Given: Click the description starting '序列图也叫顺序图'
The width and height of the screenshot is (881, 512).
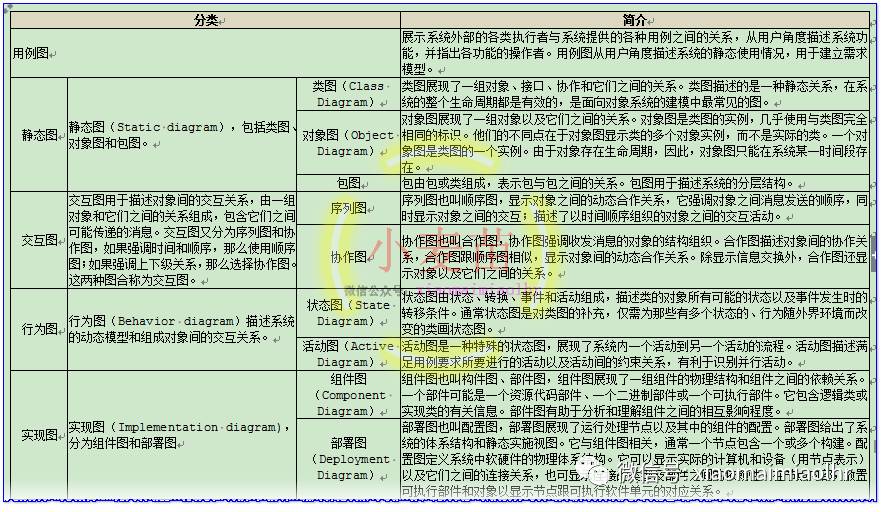Looking at the screenshot, I should tap(635, 208).
